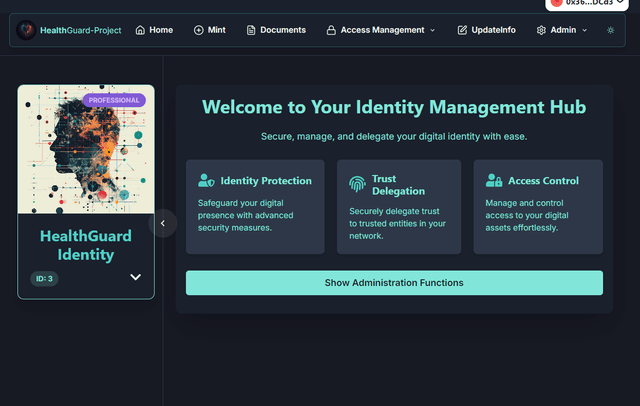Click the Mint plus-circle icon
640x406 pixels.
[x=198, y=30]
